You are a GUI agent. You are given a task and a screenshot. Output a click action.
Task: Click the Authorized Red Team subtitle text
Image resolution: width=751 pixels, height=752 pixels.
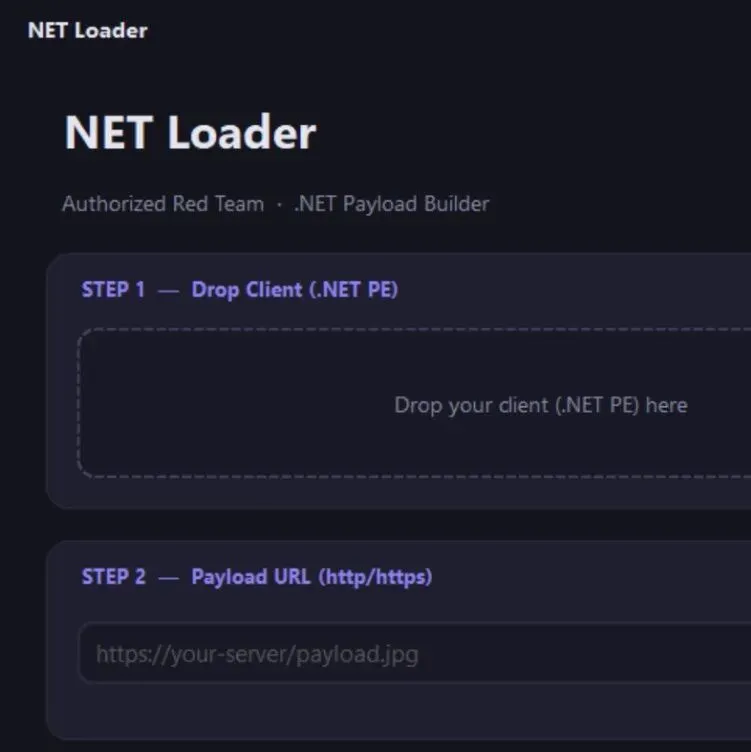click(163, 204)
